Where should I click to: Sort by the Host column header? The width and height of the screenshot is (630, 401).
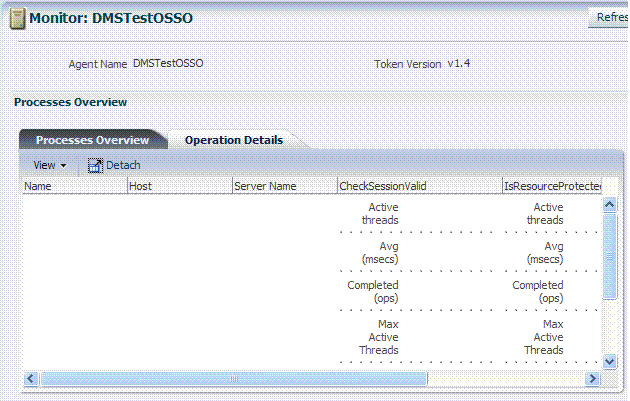180,186
